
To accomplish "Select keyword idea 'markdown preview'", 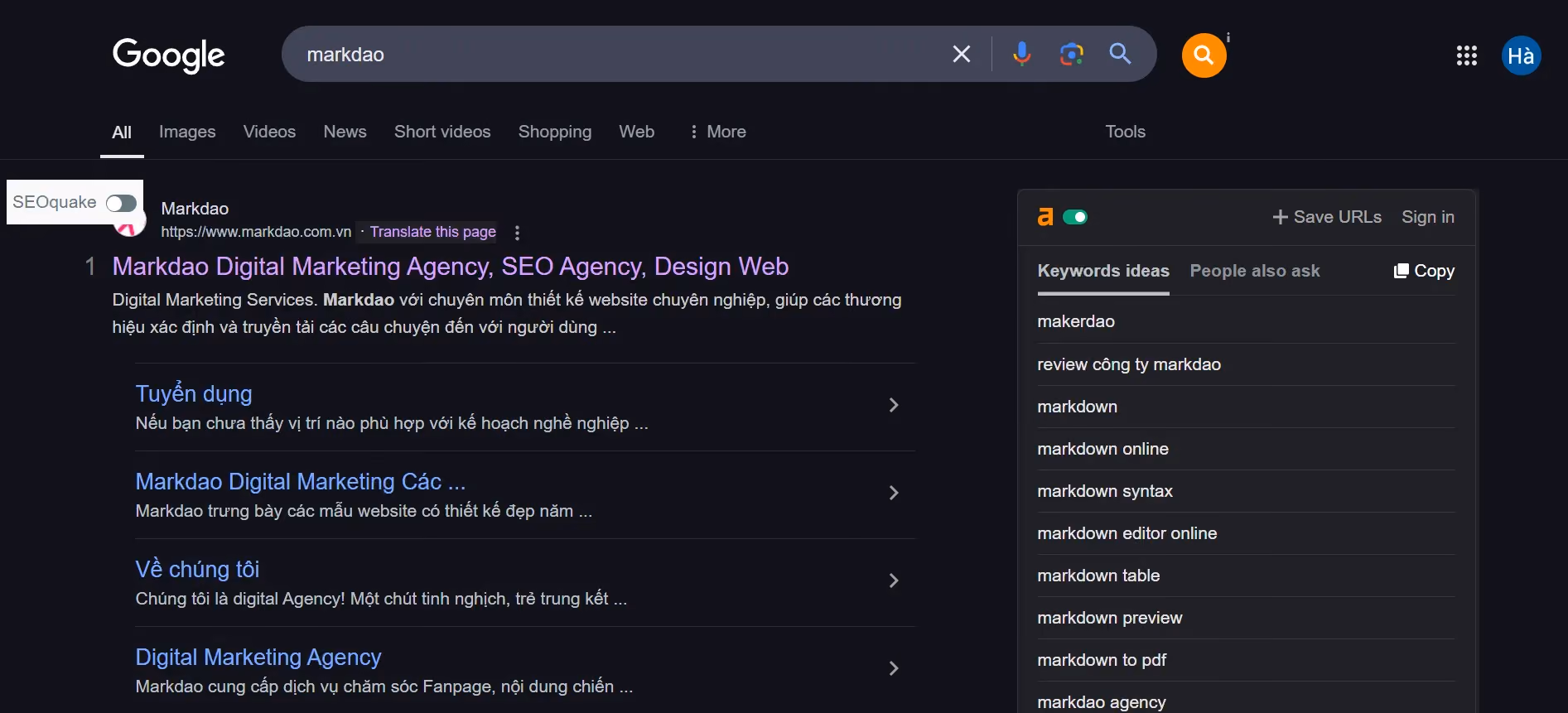I will (x=1110, y=618).
